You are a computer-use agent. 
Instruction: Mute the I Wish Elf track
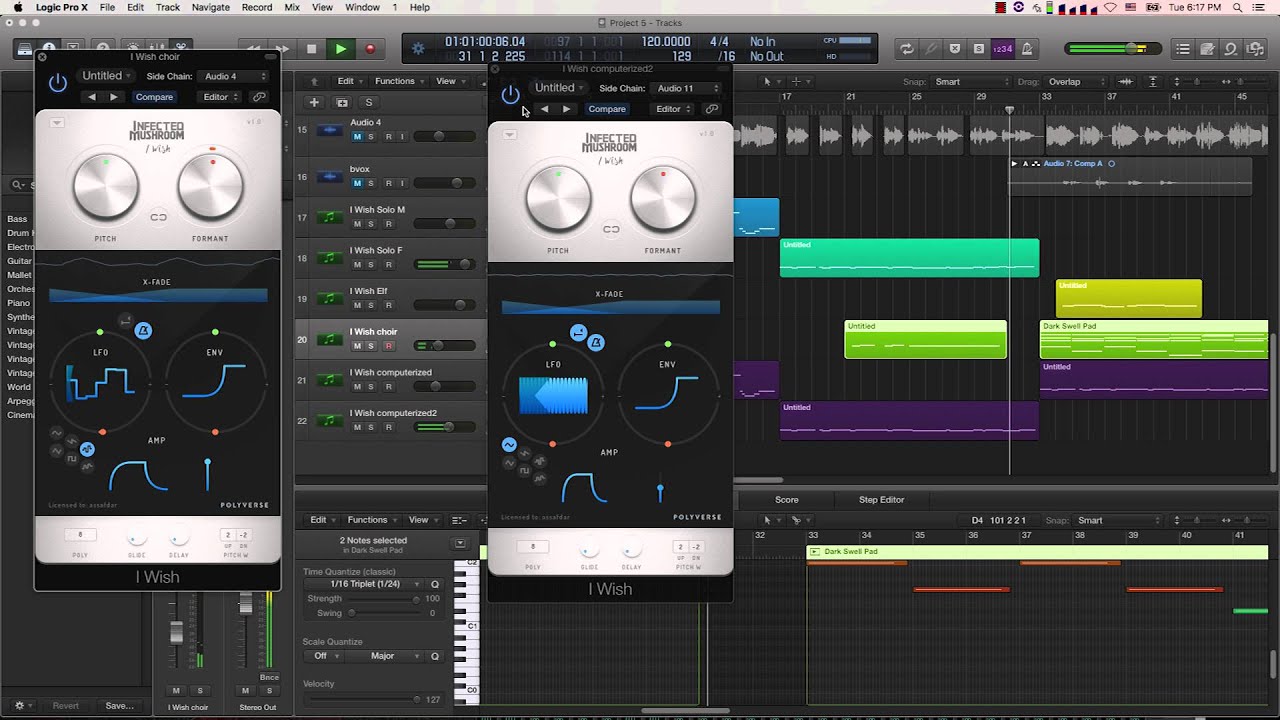click(x=357, y=305)
